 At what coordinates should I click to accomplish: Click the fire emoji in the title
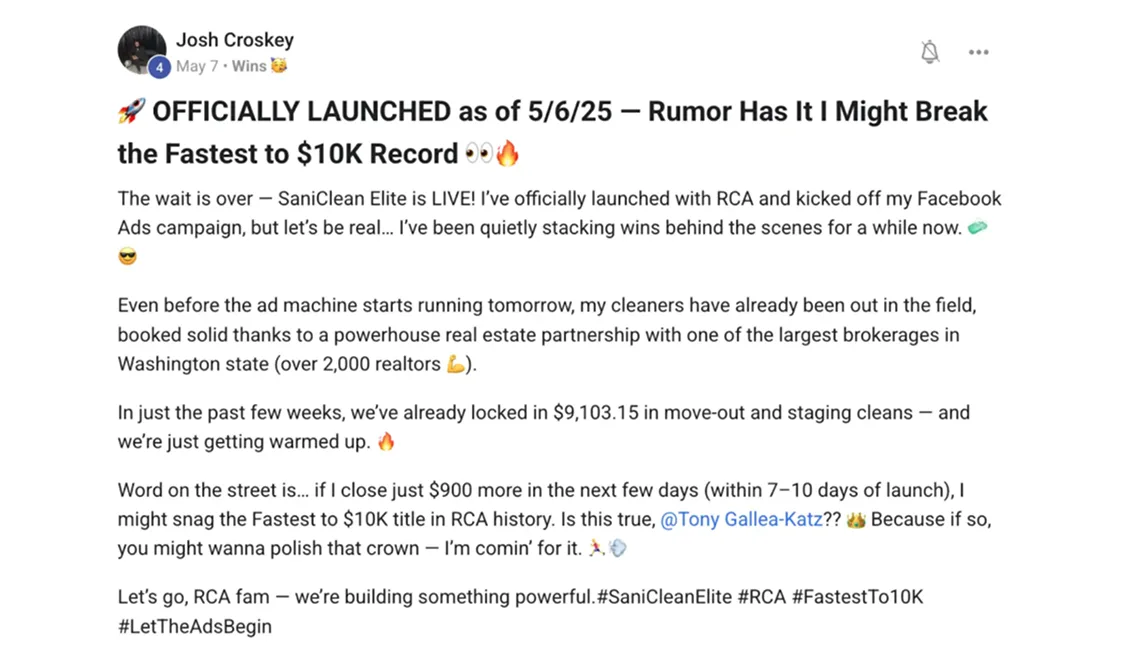click(x=508, y=155)
